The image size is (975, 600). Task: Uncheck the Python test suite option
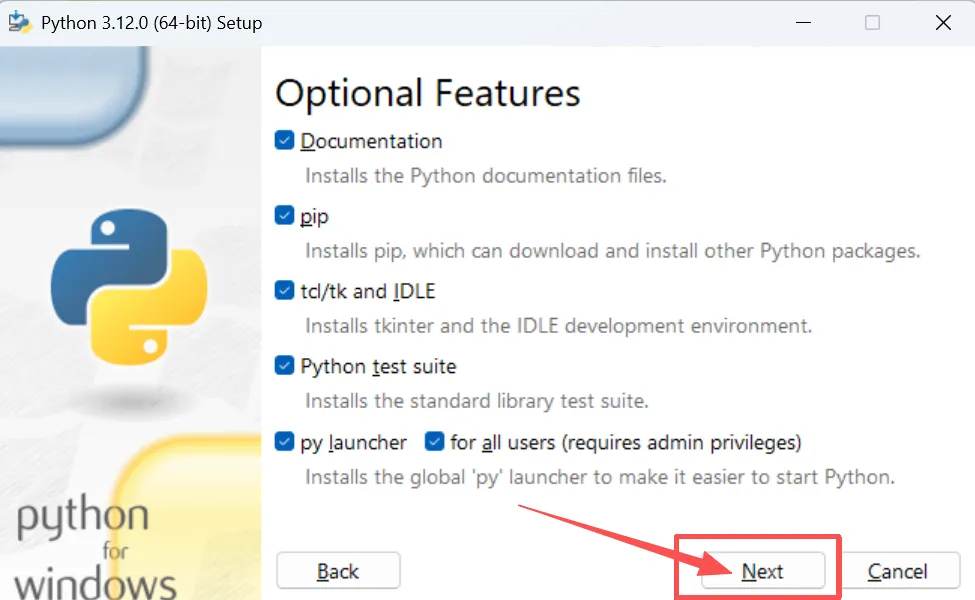coord(285,366)
